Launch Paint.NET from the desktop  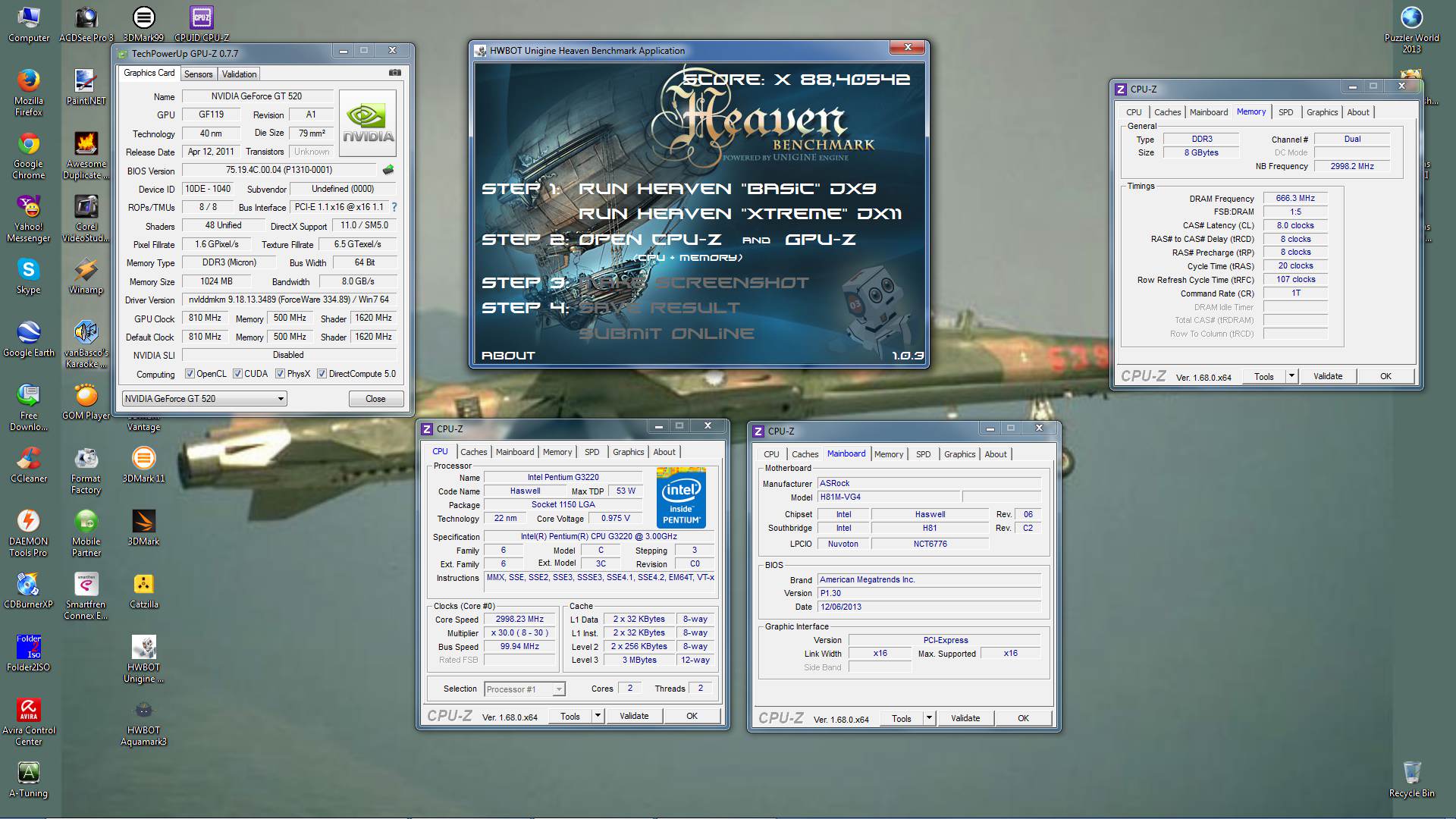[x=86, y=86]
